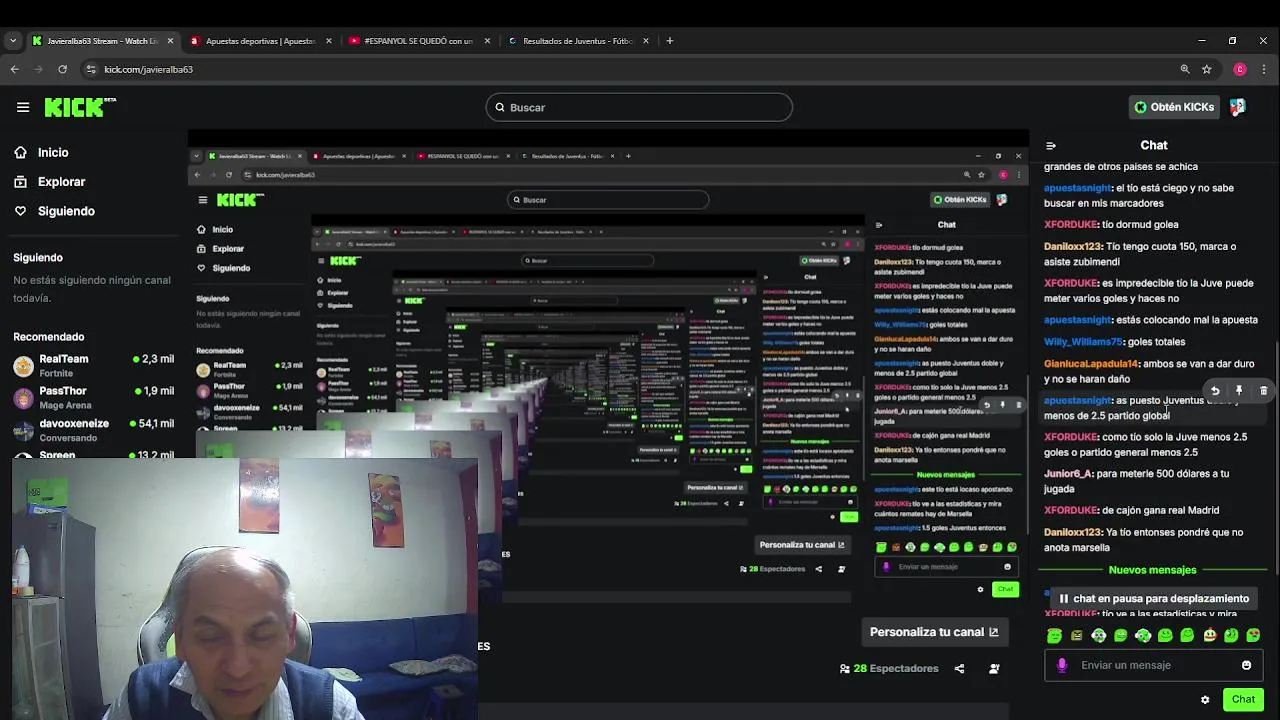Click the Explorar icon in sidebar

click(x=21, y=182)
